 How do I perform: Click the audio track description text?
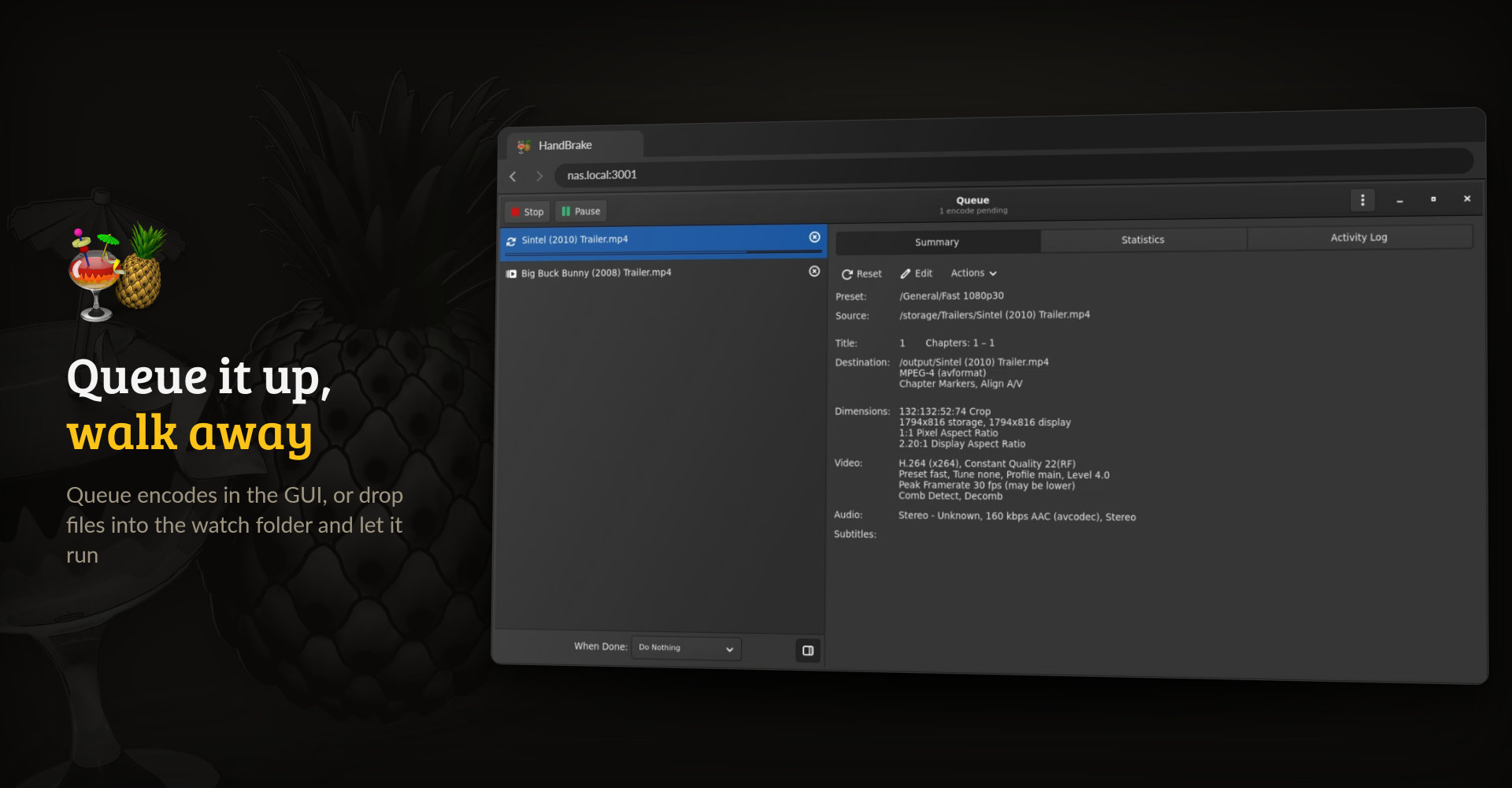[1017, 516]
